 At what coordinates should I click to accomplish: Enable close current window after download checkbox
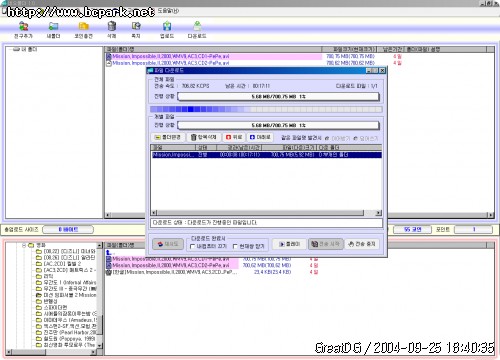(235, 246)
